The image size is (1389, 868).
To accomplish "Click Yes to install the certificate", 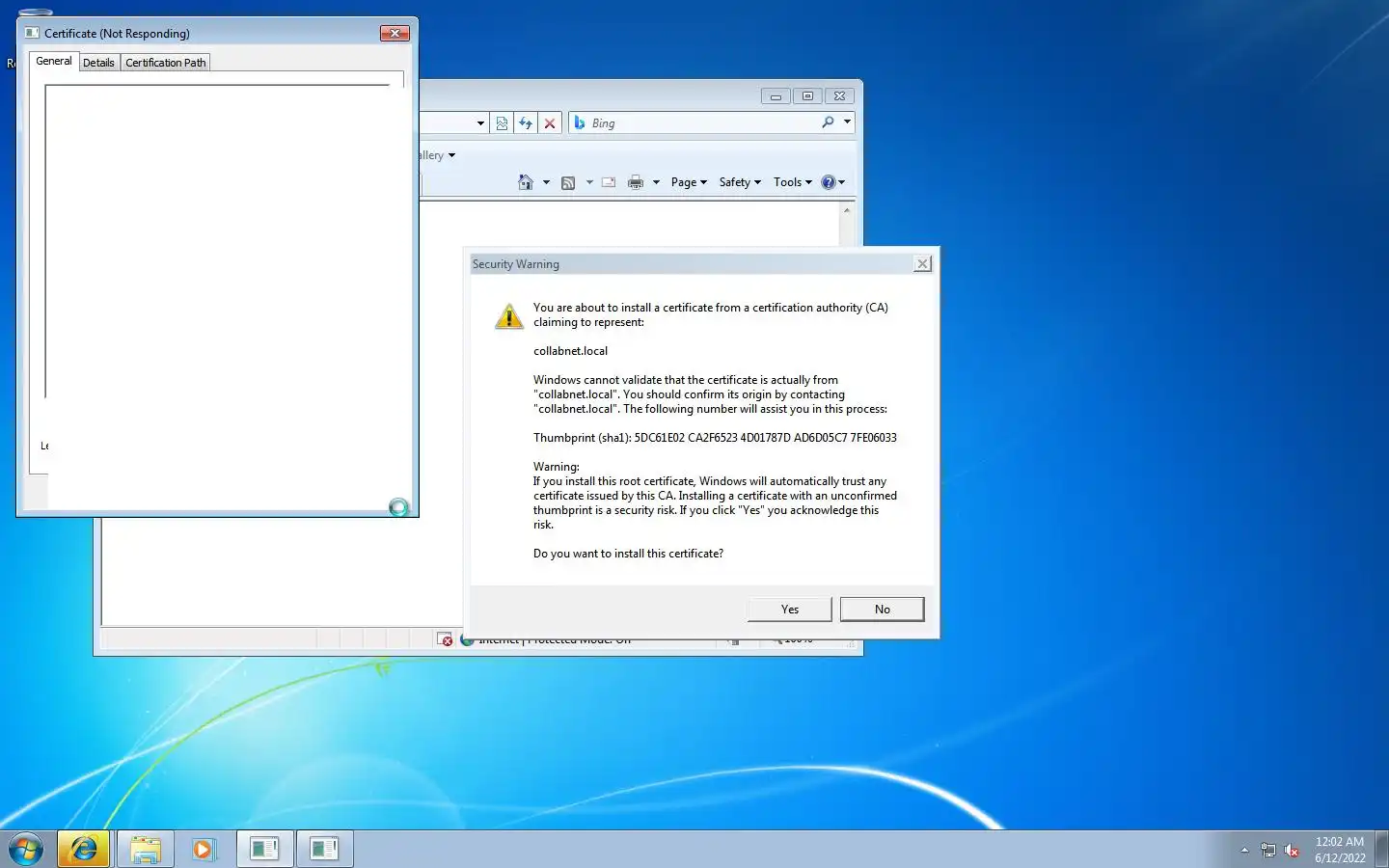I will click(789, 610).
